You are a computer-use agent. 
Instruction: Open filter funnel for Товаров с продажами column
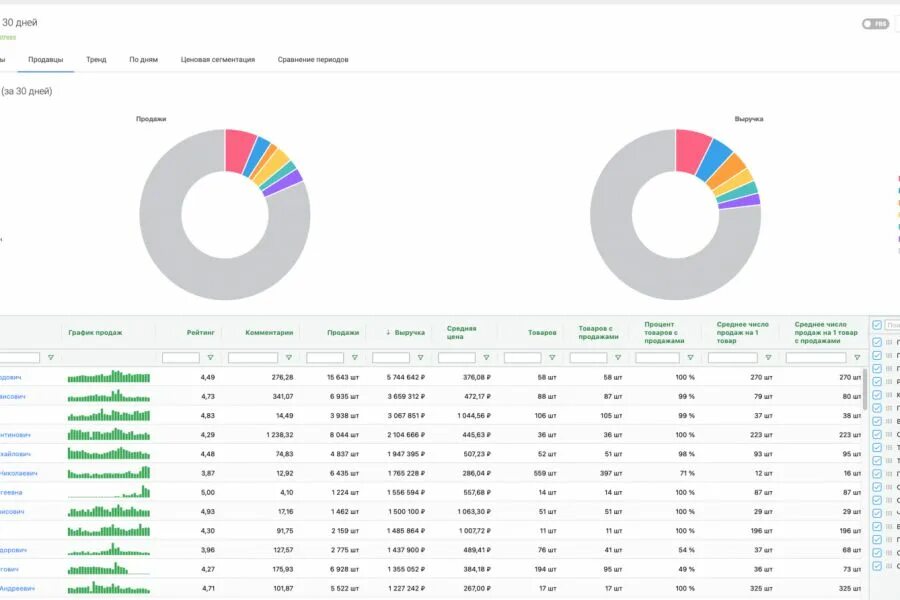(x=618, y=358)
